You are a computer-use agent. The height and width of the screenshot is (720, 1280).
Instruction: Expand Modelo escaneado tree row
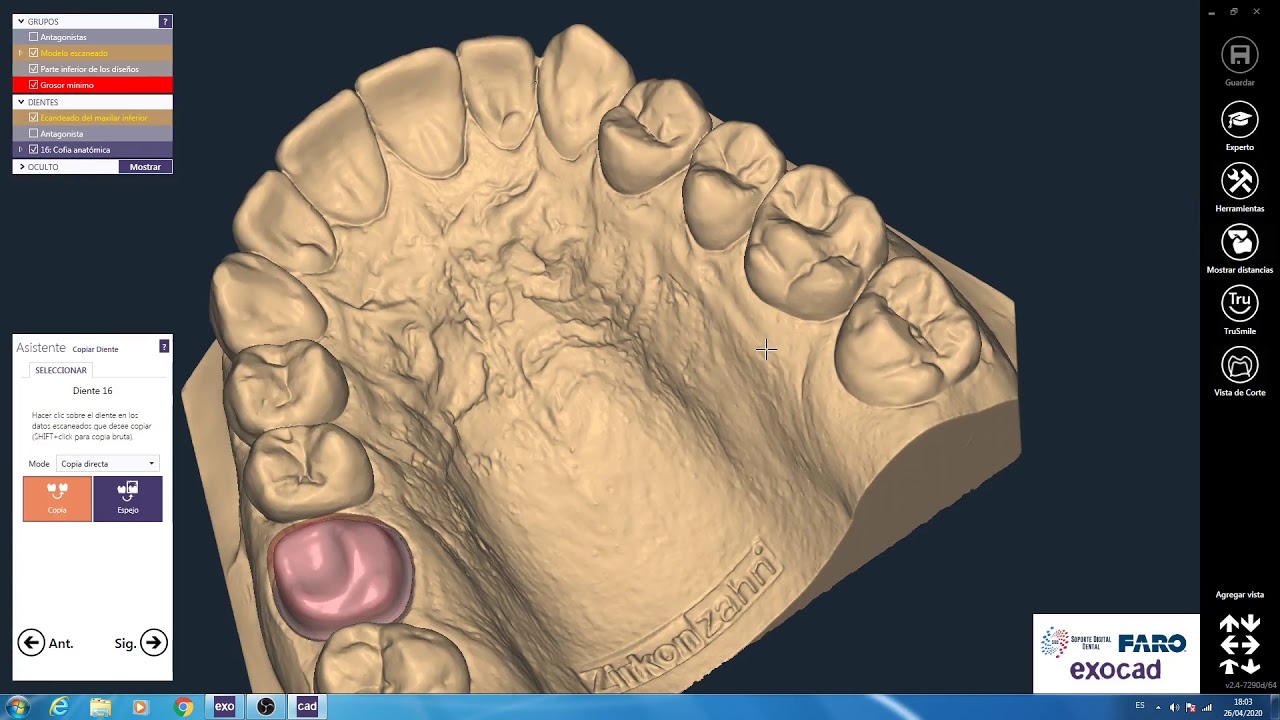click(x=20, y=53)
